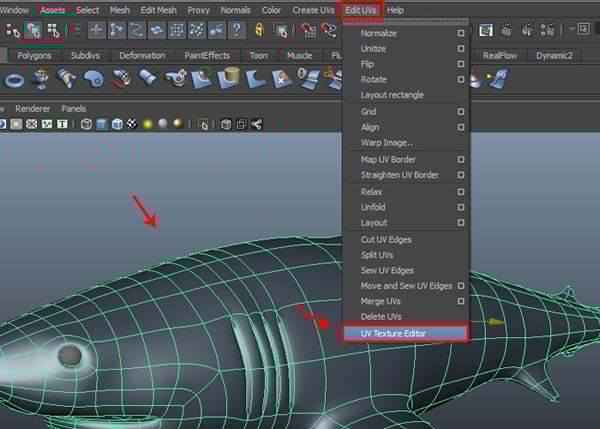Open the Dynamic2 shelf tab
This screenshot has height=429, width=600.
point(554,56)
